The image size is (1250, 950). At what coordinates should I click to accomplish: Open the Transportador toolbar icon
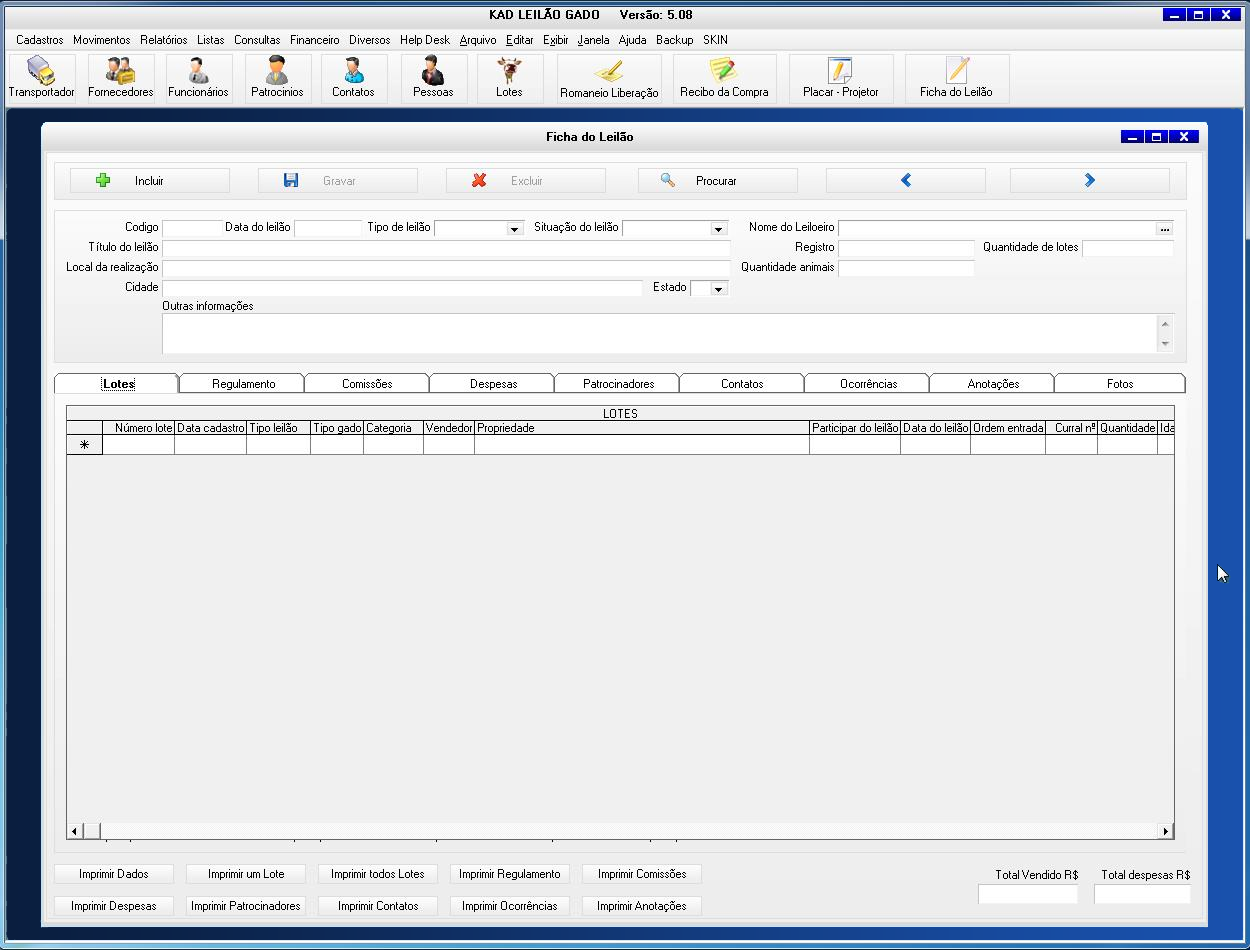[x=42, y=78]
